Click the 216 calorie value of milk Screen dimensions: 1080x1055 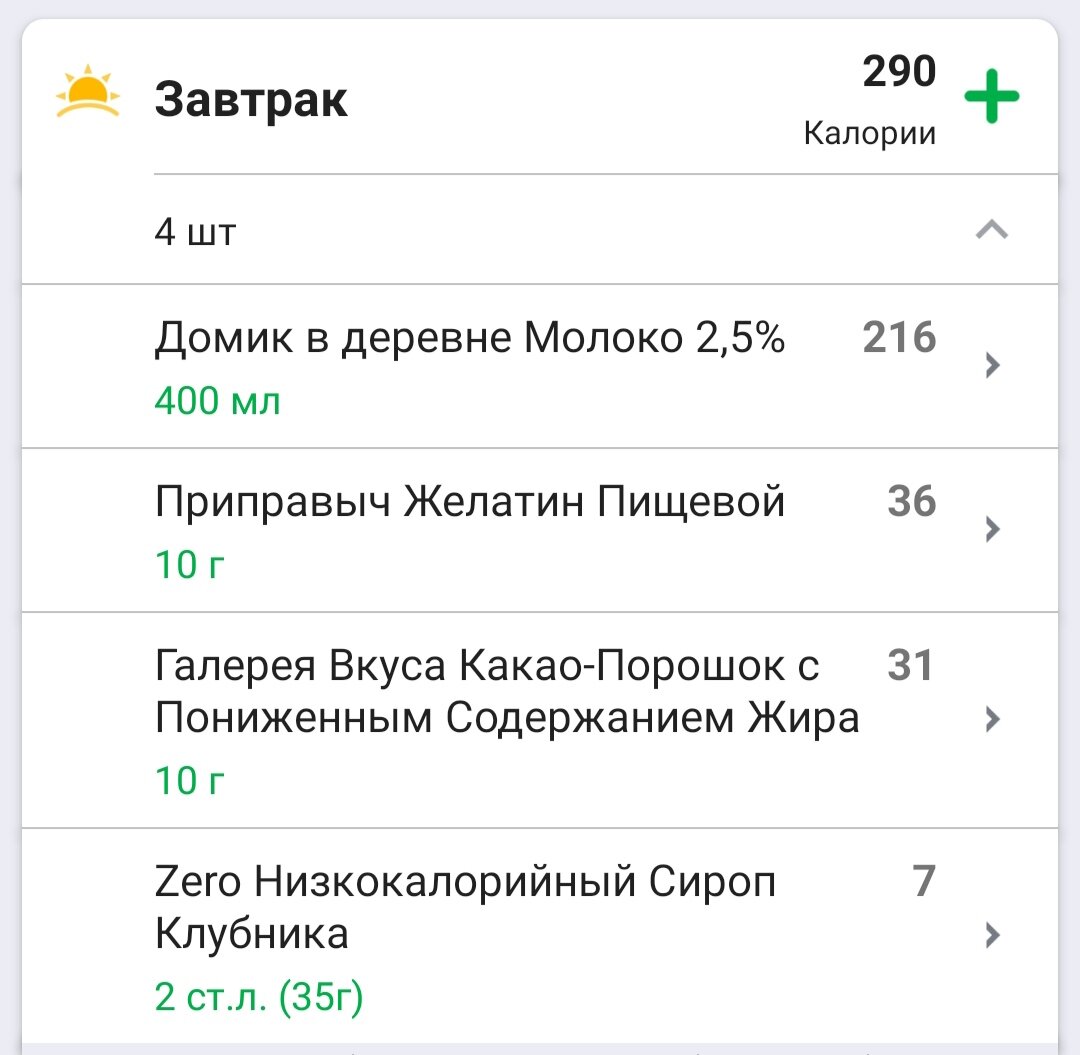pos(898,338)
